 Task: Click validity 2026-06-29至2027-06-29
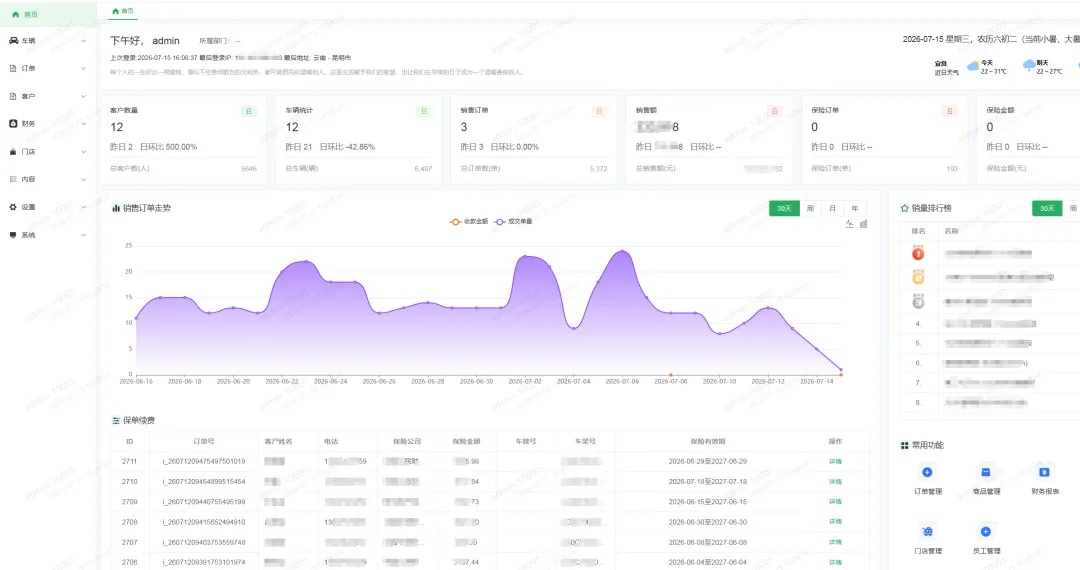[x=707, y=461]
